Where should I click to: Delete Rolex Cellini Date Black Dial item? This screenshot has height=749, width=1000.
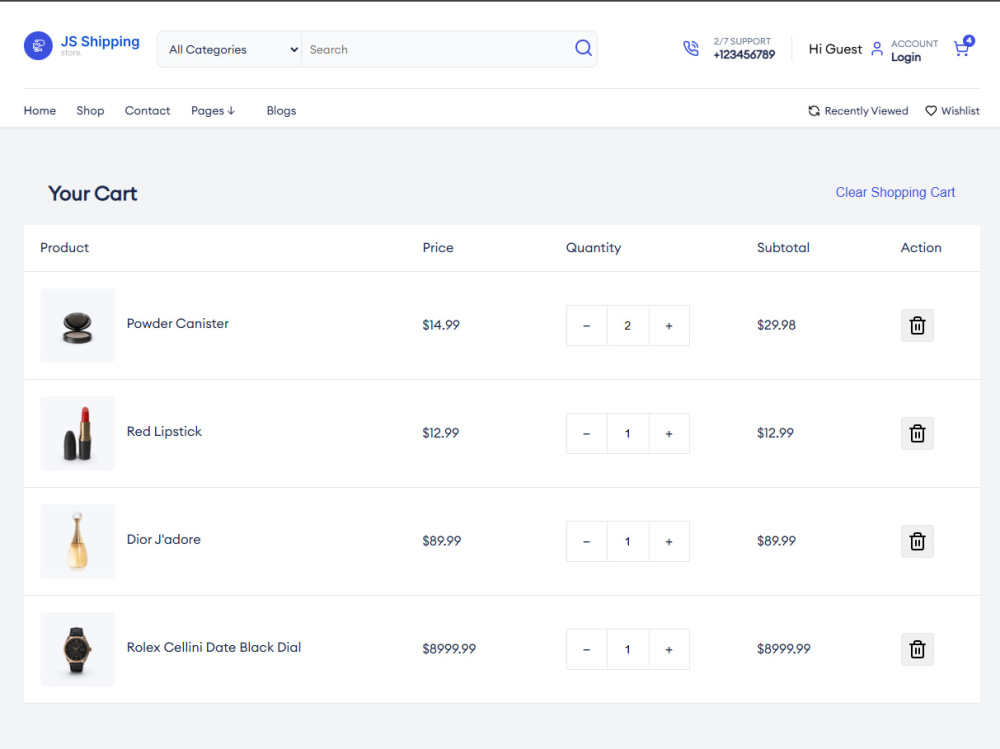coord(917,649)
